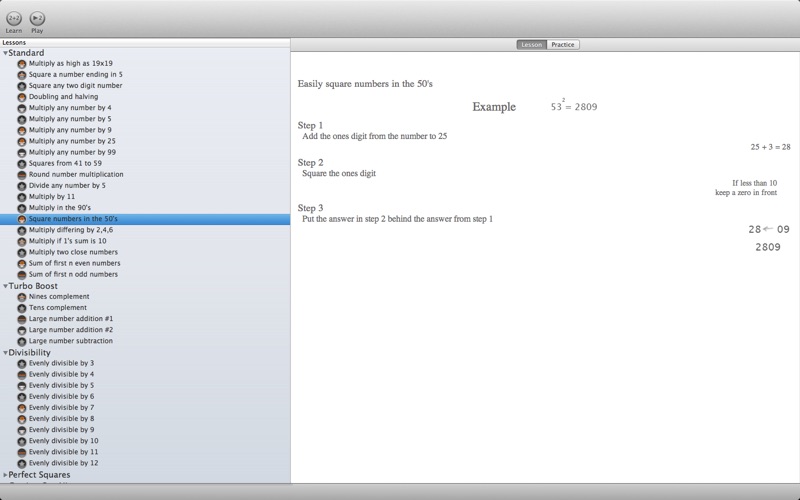Click the face icon beside Squares from 41 to 59

pos(21,164)
